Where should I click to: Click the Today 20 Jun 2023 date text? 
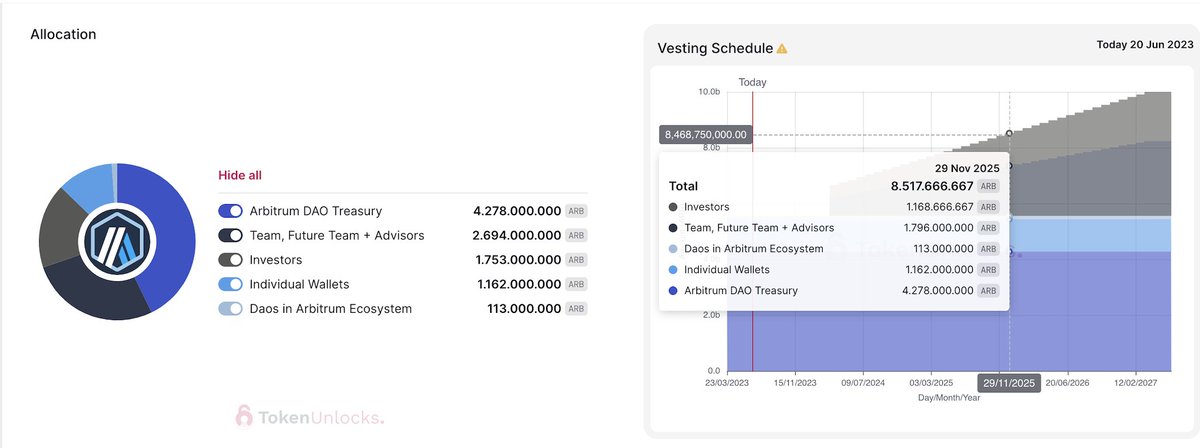(1145, 44)
